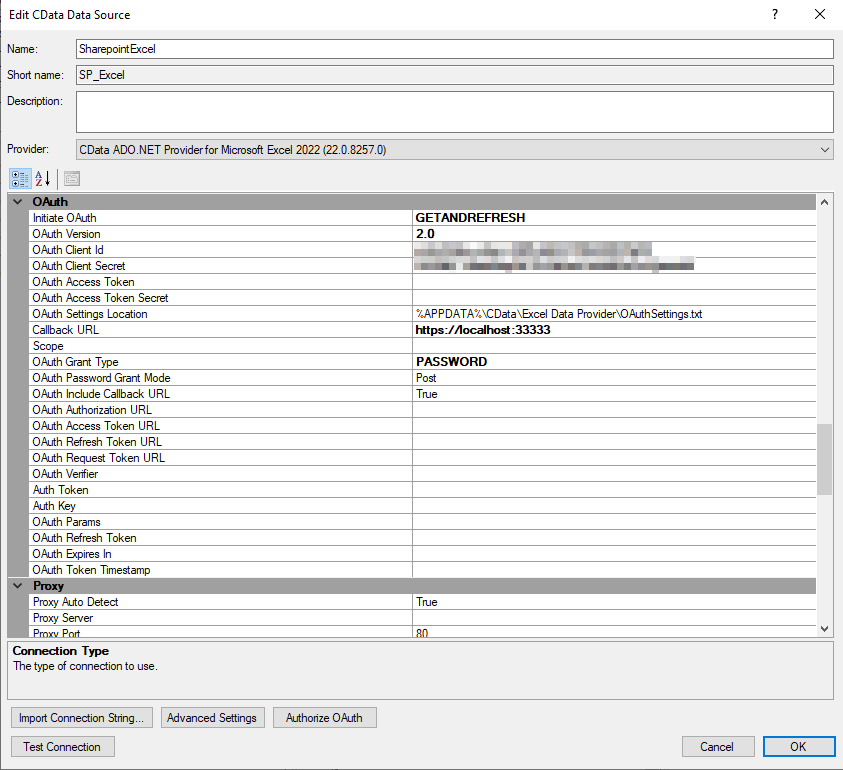Click Test Connection
This screenshot has height=770, width=843.
pyautogui.click(x=62, y=747)
